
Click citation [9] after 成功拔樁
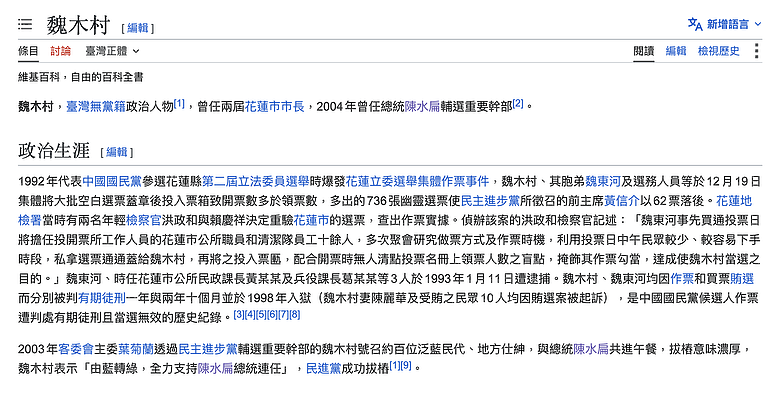(406, 366)
